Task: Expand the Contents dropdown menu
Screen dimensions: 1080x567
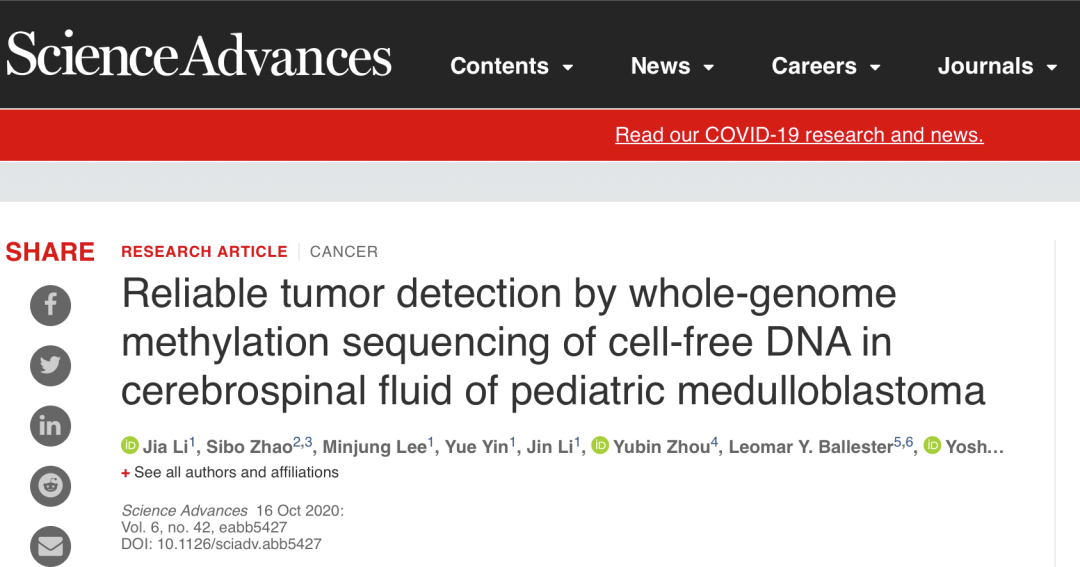Action: pyautogui.click(x=512, y=66)
